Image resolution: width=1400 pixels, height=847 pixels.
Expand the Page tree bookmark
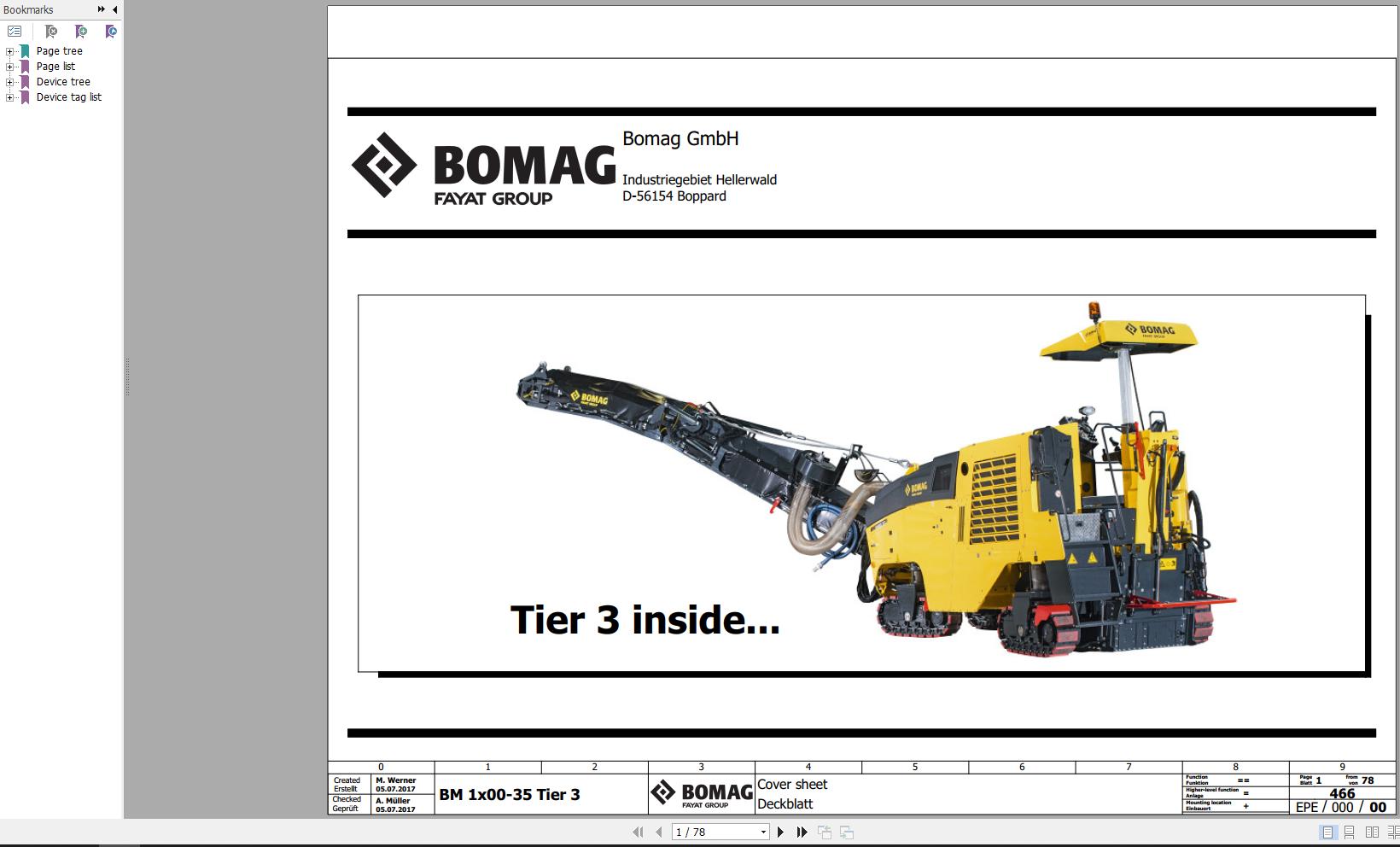click(x=9, y=51)
